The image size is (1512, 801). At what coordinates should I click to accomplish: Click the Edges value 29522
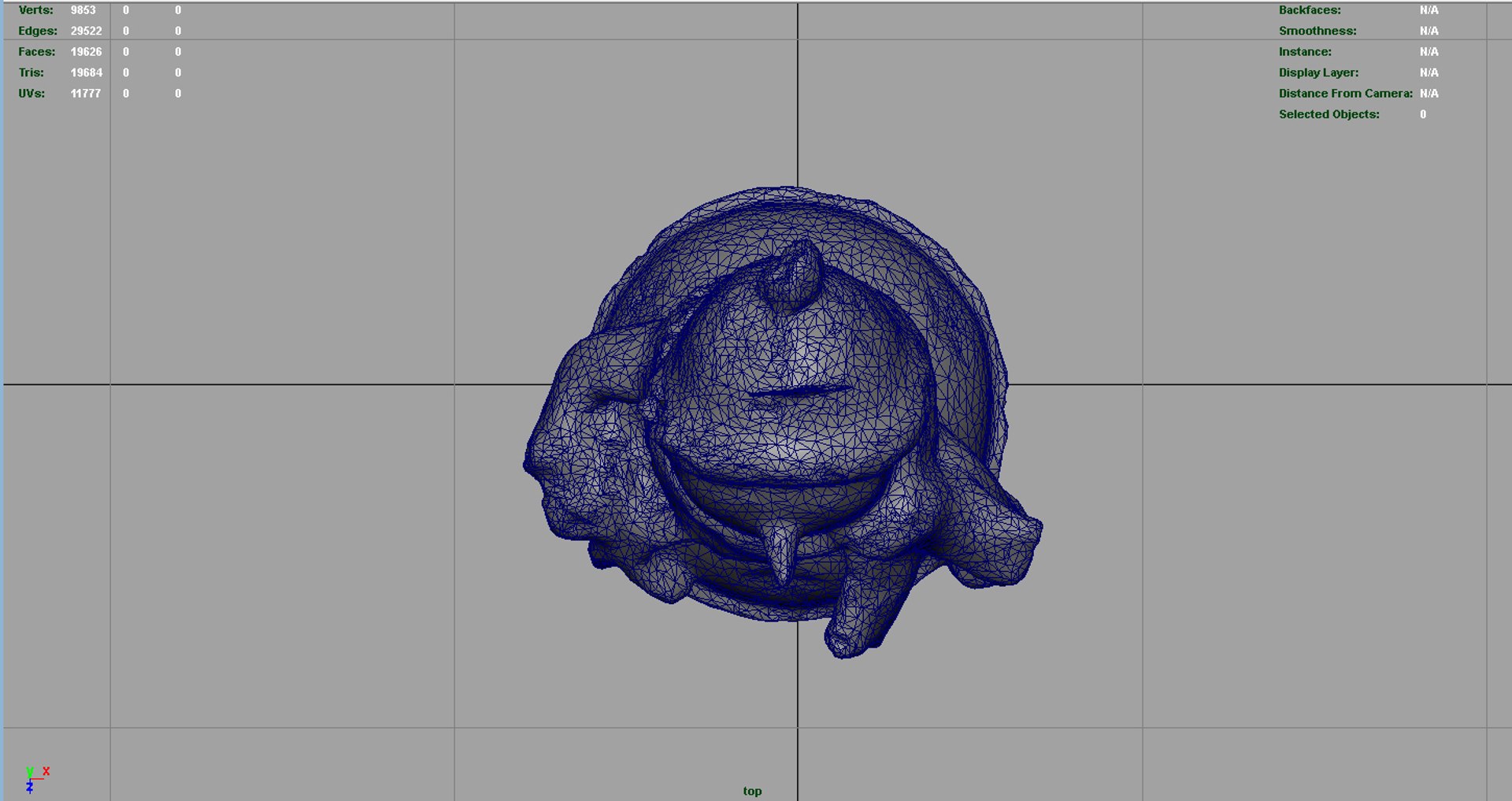[86, 31]
